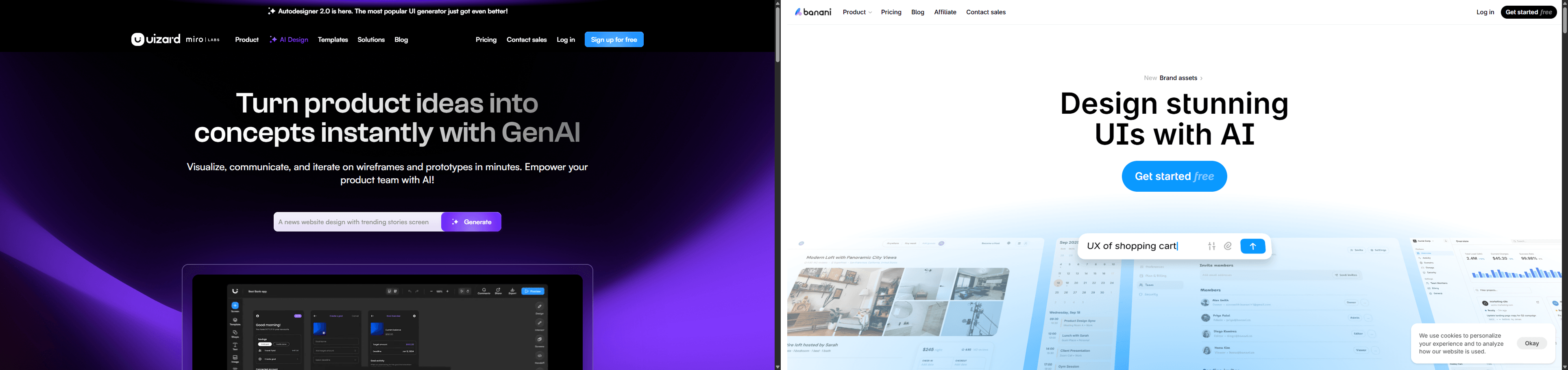Click the Banani logo
The width and height of the screenshot is (1568, 370).
pyautogui.click(x=812, y=12)
